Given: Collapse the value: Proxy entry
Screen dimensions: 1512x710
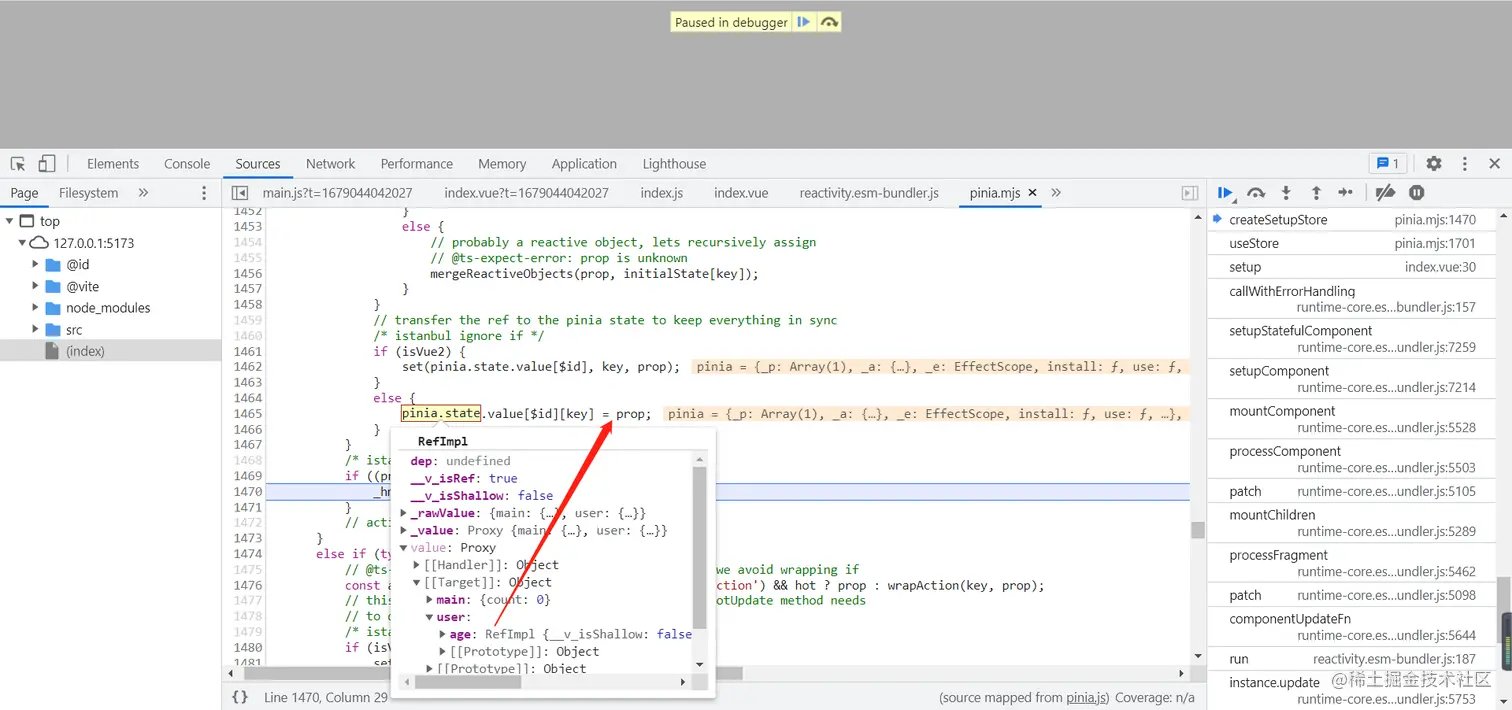Looking at the screenshot, I should 404,547.
